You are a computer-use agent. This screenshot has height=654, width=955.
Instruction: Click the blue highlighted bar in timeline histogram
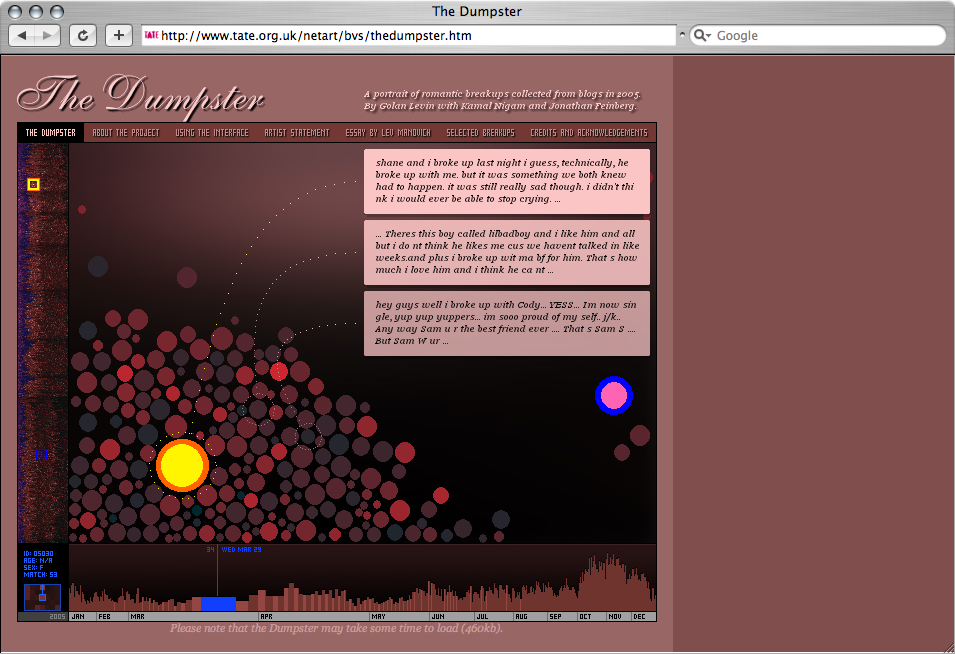coord(218,604)
